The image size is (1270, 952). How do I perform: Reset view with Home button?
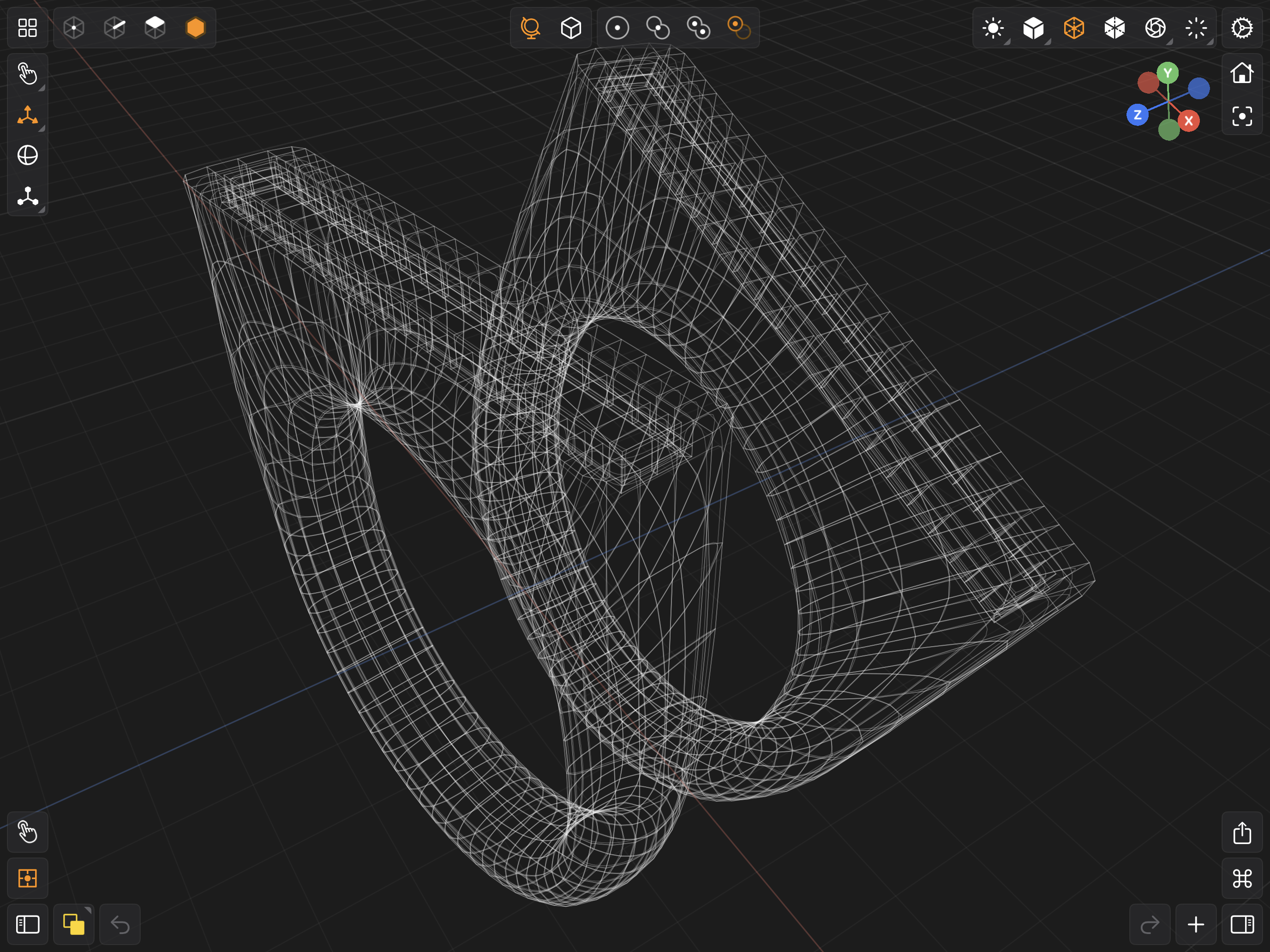(x=1242, y=73)
